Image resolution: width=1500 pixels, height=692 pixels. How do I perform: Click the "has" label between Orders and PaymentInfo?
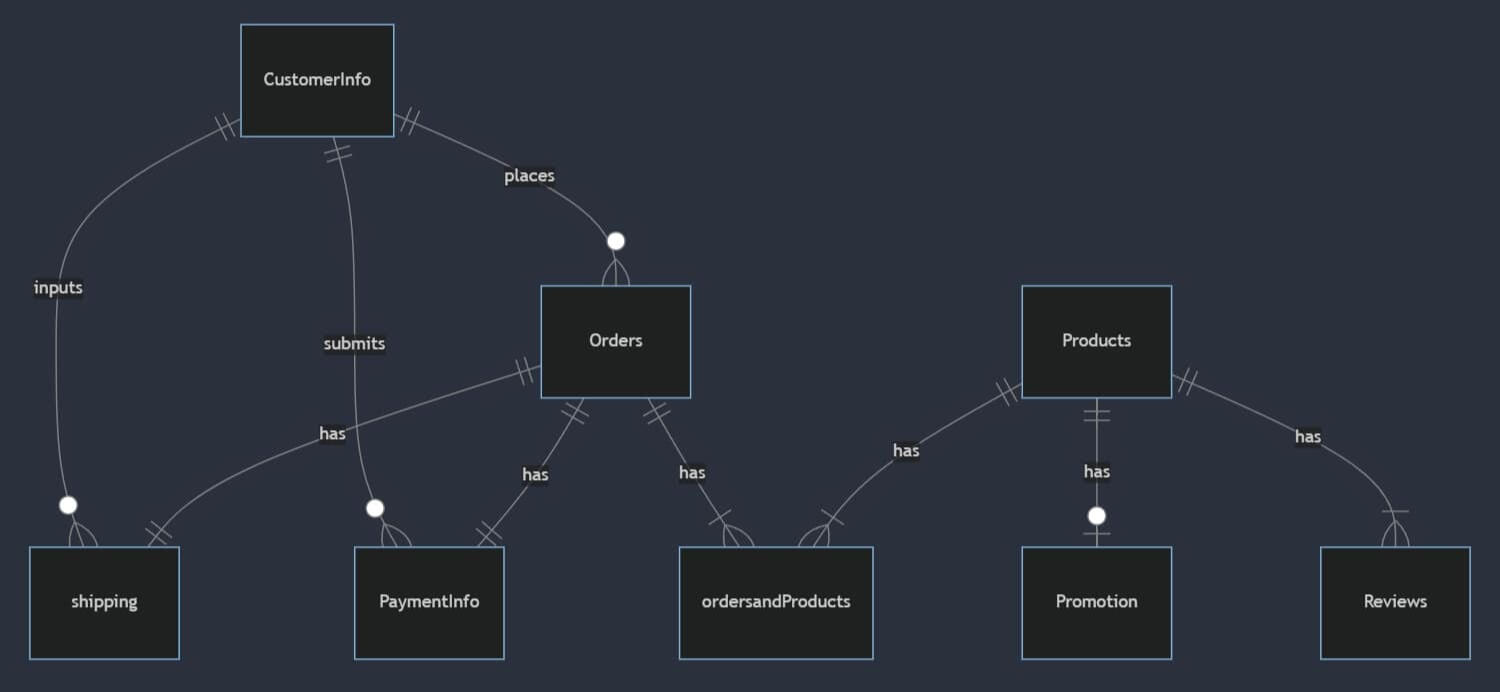click(535, 474)
